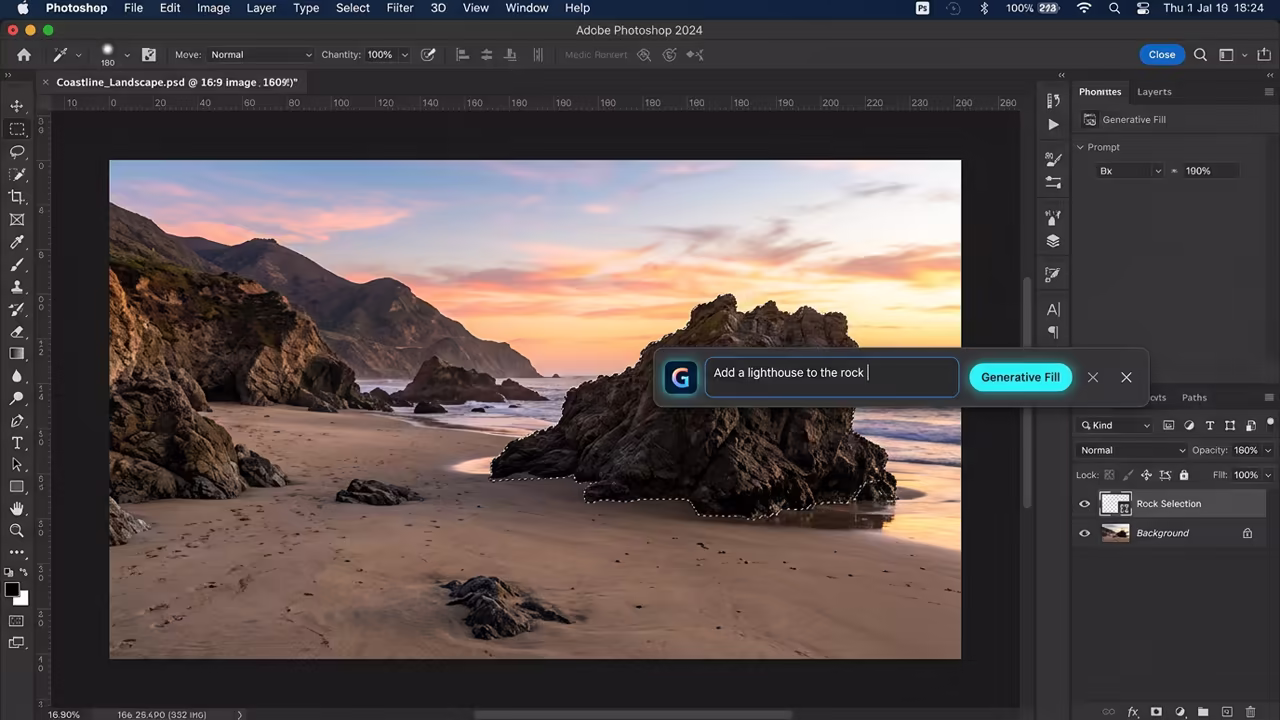This screenshot has width=1280, height=720.
Task: Delete layer with the trash icon
Action: [x=1252, y=712]
